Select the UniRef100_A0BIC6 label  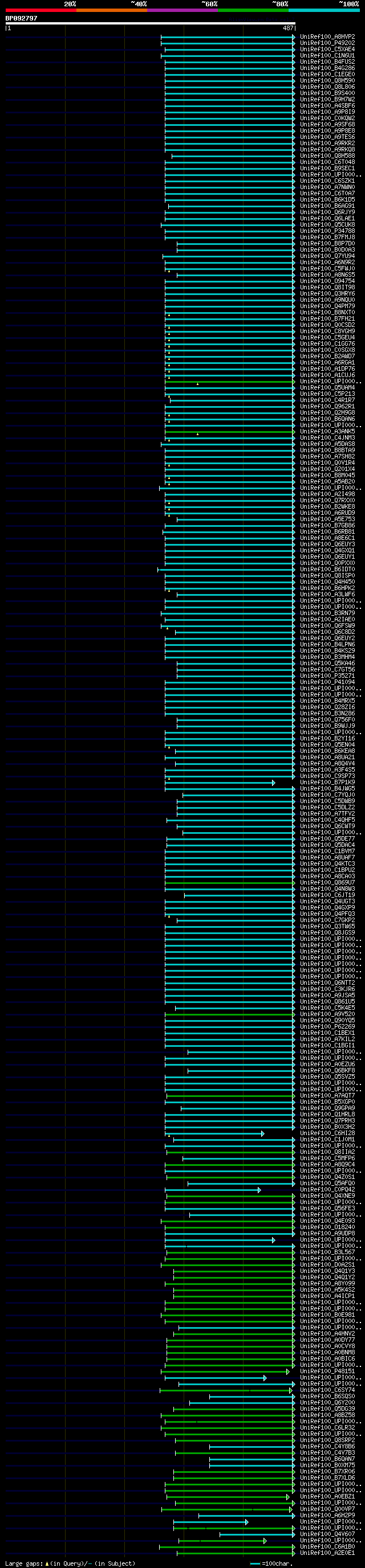pyautogui.click(x=327, y=1359)
